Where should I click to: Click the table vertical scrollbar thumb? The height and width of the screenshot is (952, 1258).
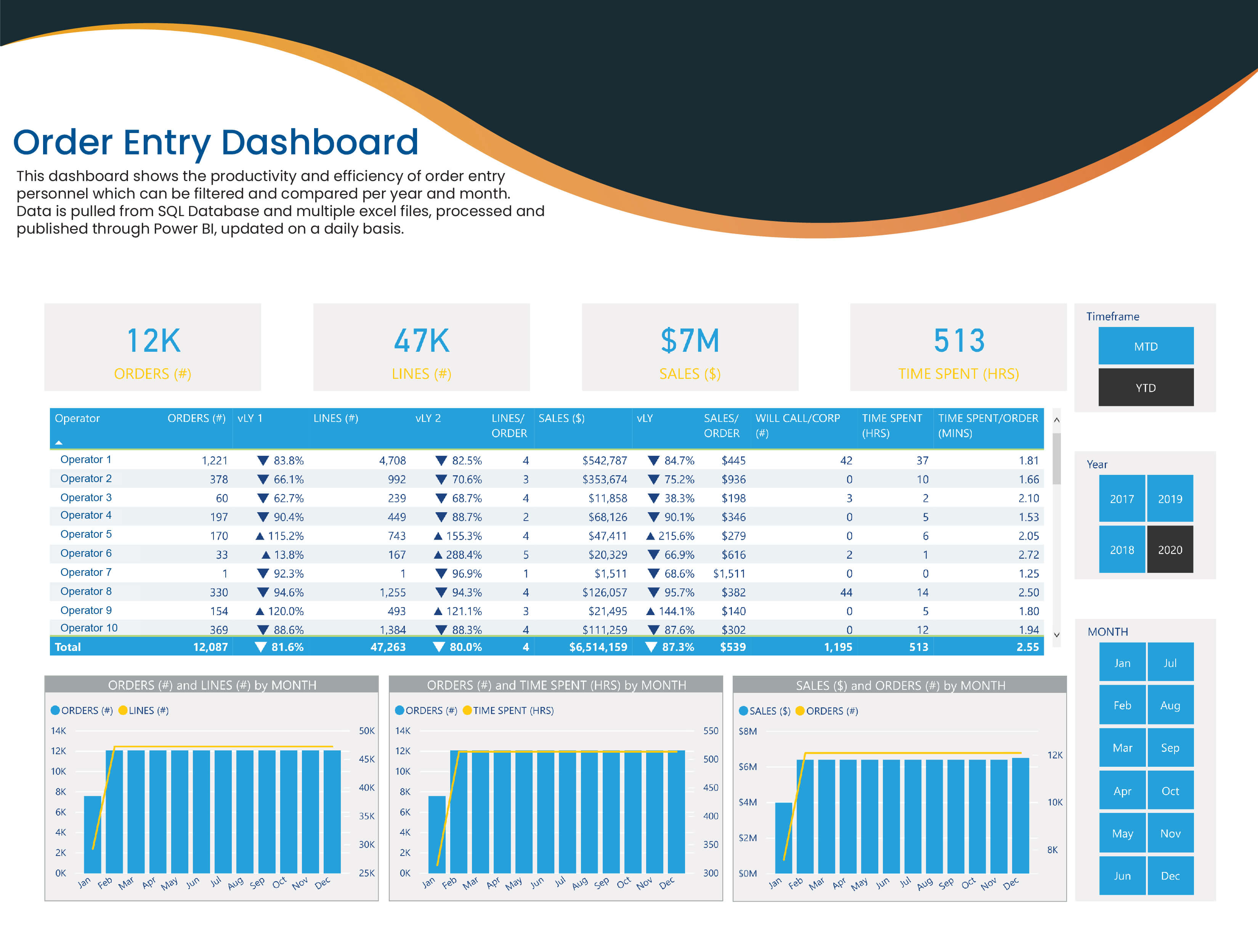[1056, 458]
